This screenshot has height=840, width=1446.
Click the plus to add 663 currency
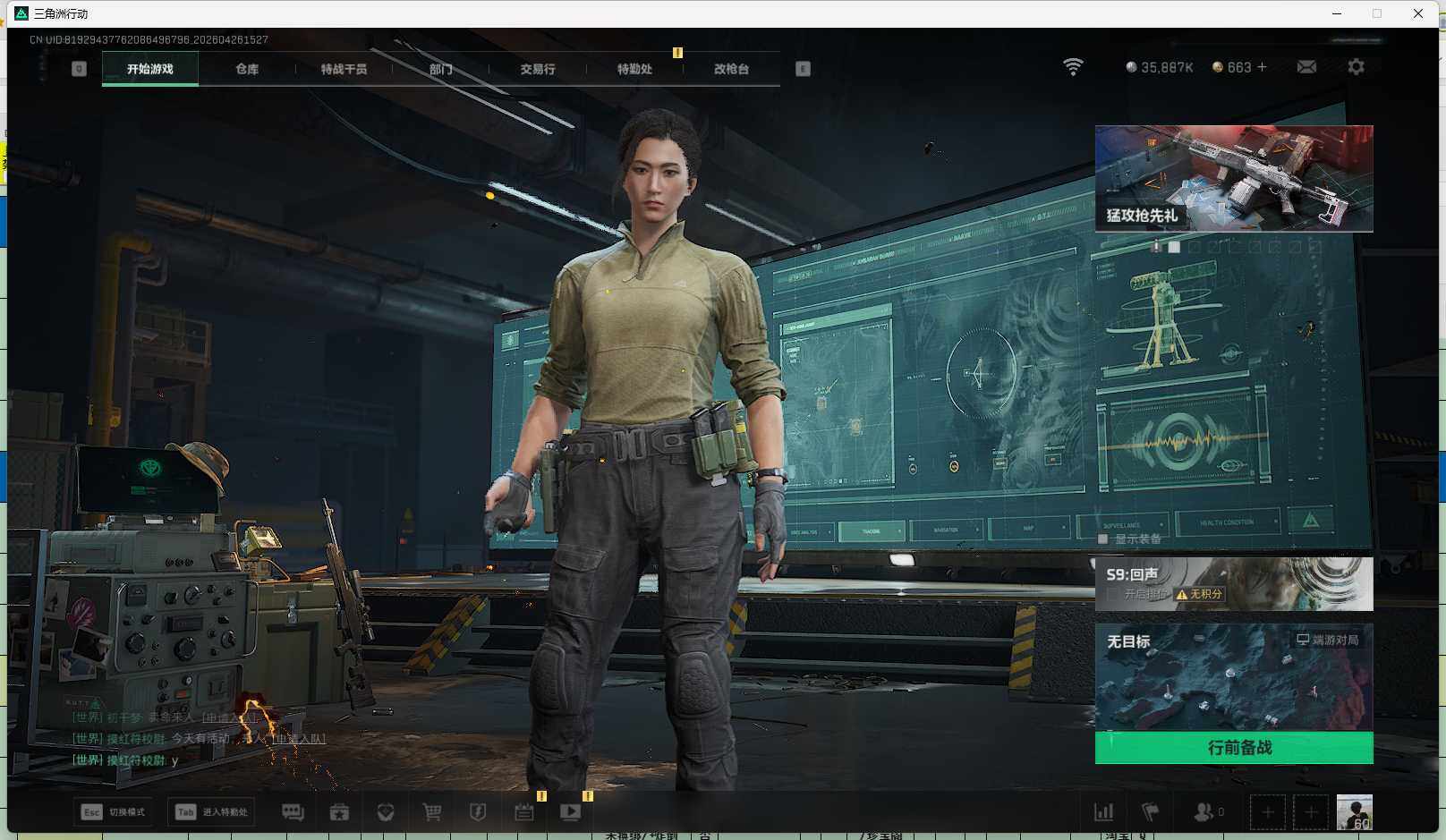(x=1263, y=67)
